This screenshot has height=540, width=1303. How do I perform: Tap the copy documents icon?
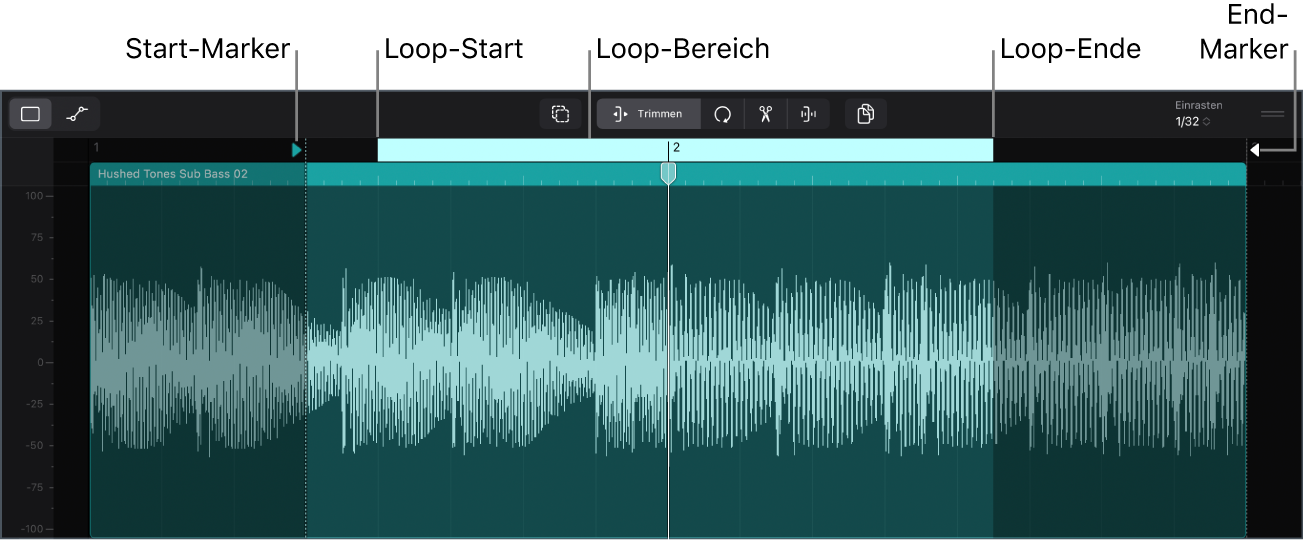pos(866,114)
